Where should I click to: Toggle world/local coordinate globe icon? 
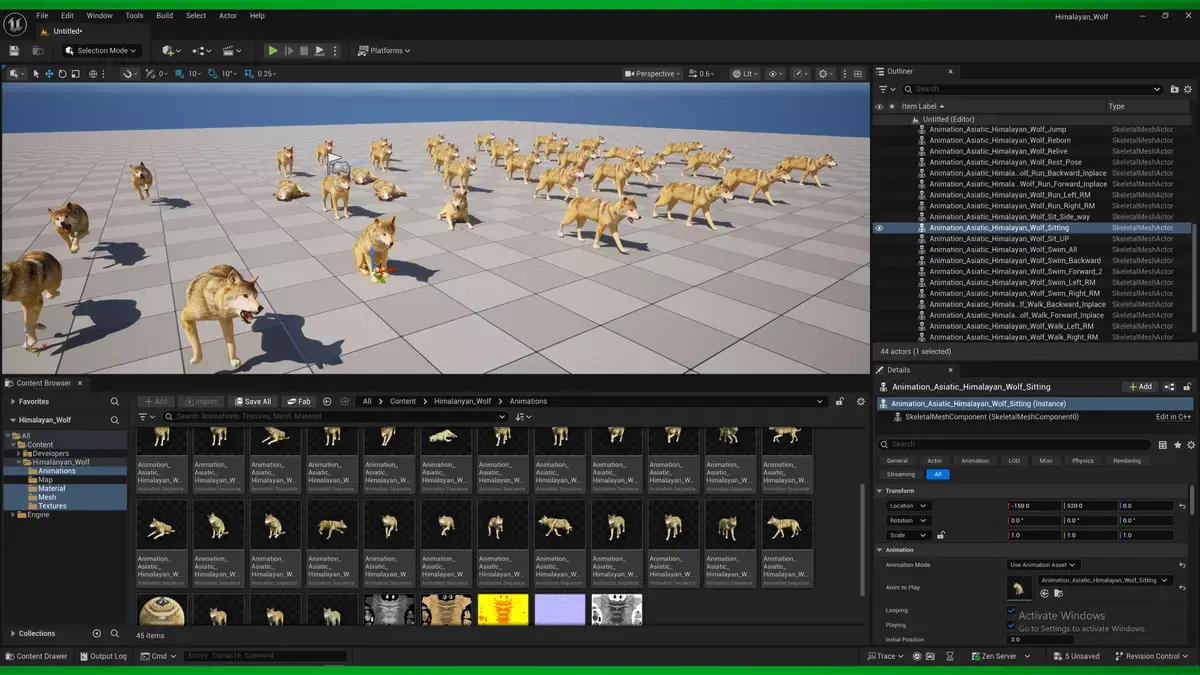click(x=95, y=74)
